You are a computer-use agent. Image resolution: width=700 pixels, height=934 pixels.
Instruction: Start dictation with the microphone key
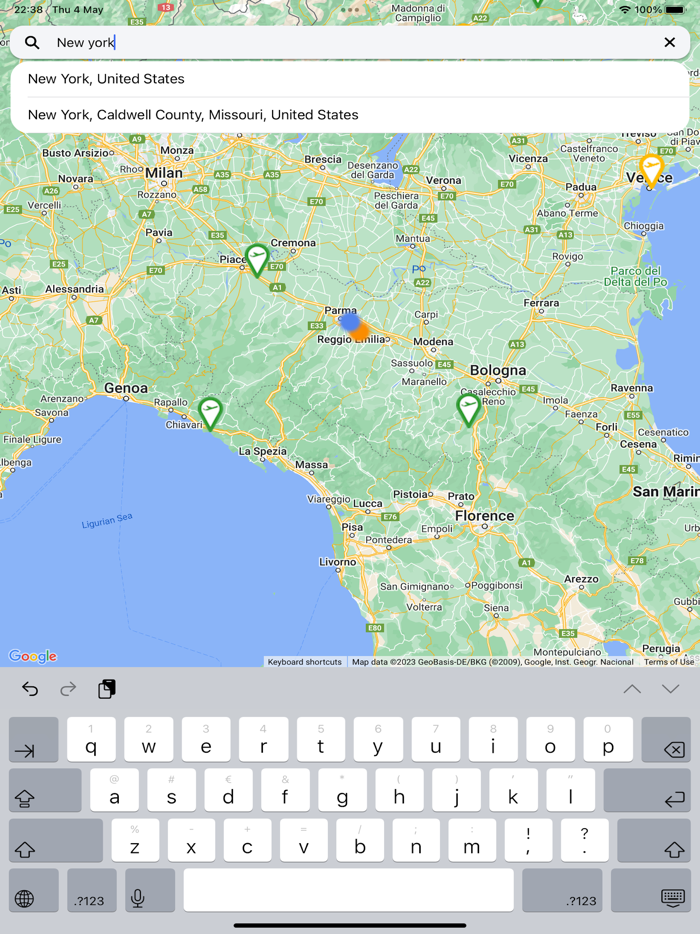click(x=150, y=890)
